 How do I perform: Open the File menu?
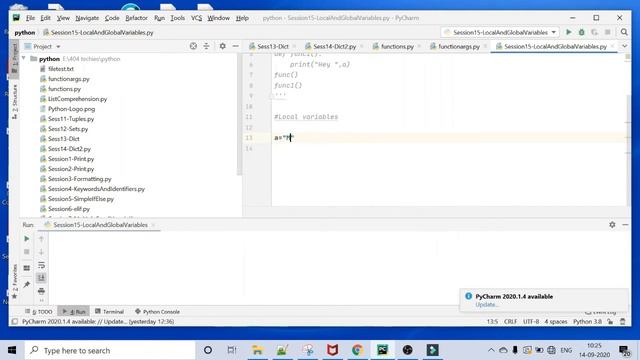tap(30, 18)
